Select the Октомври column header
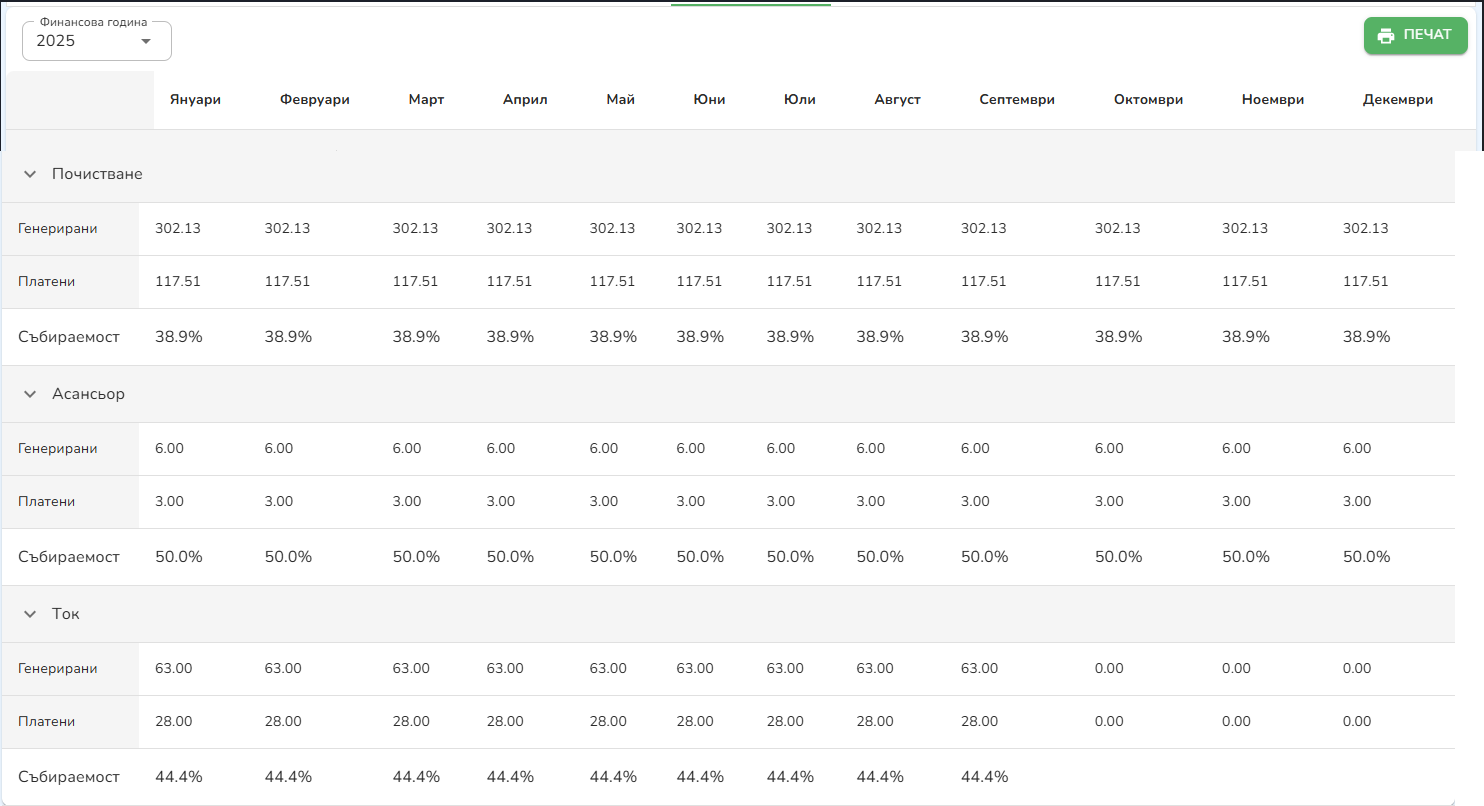The image size is (1484, 806). pyautogui.click(x=1148, y=99)
